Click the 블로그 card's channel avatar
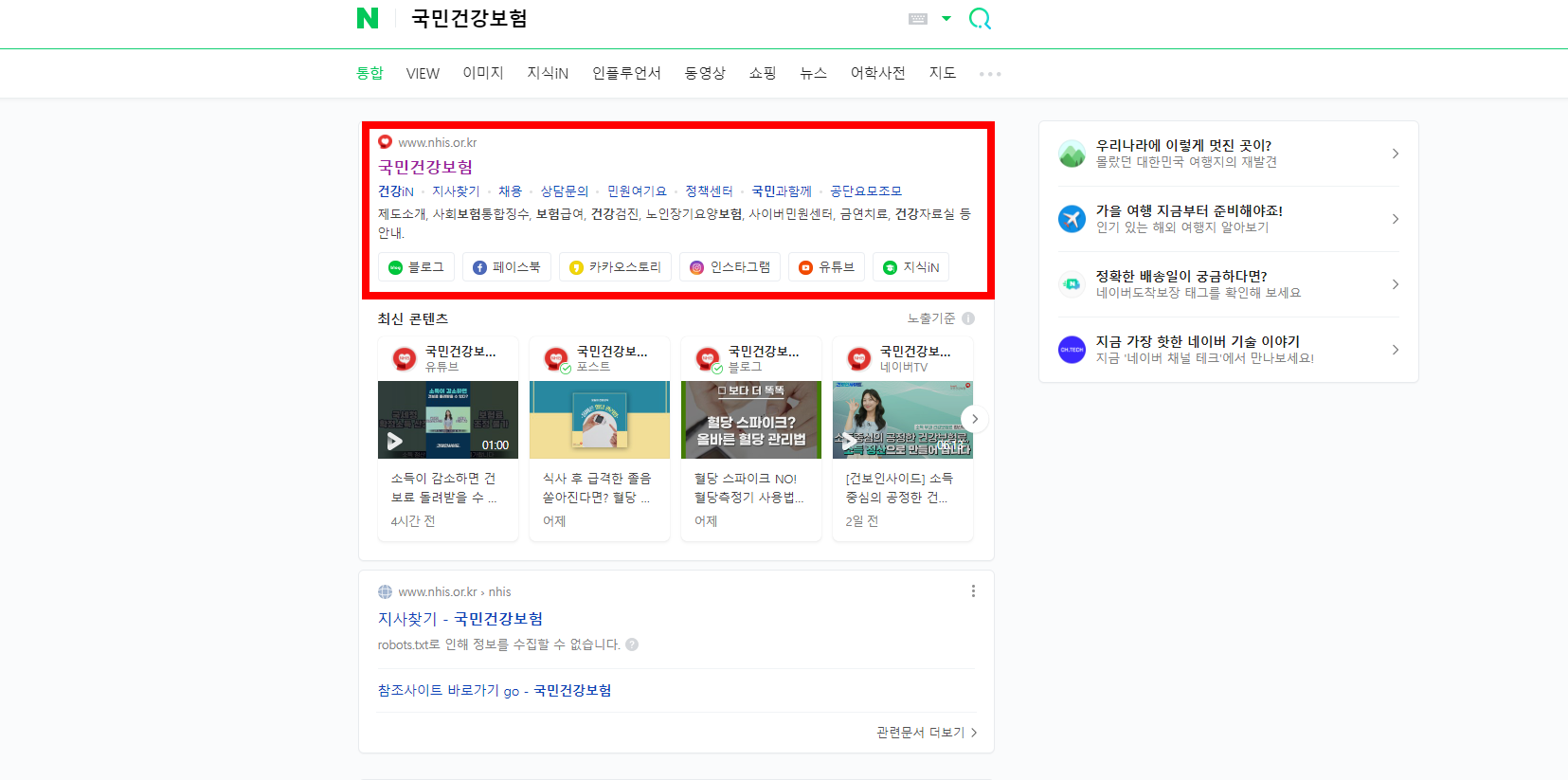 [708, 359]
